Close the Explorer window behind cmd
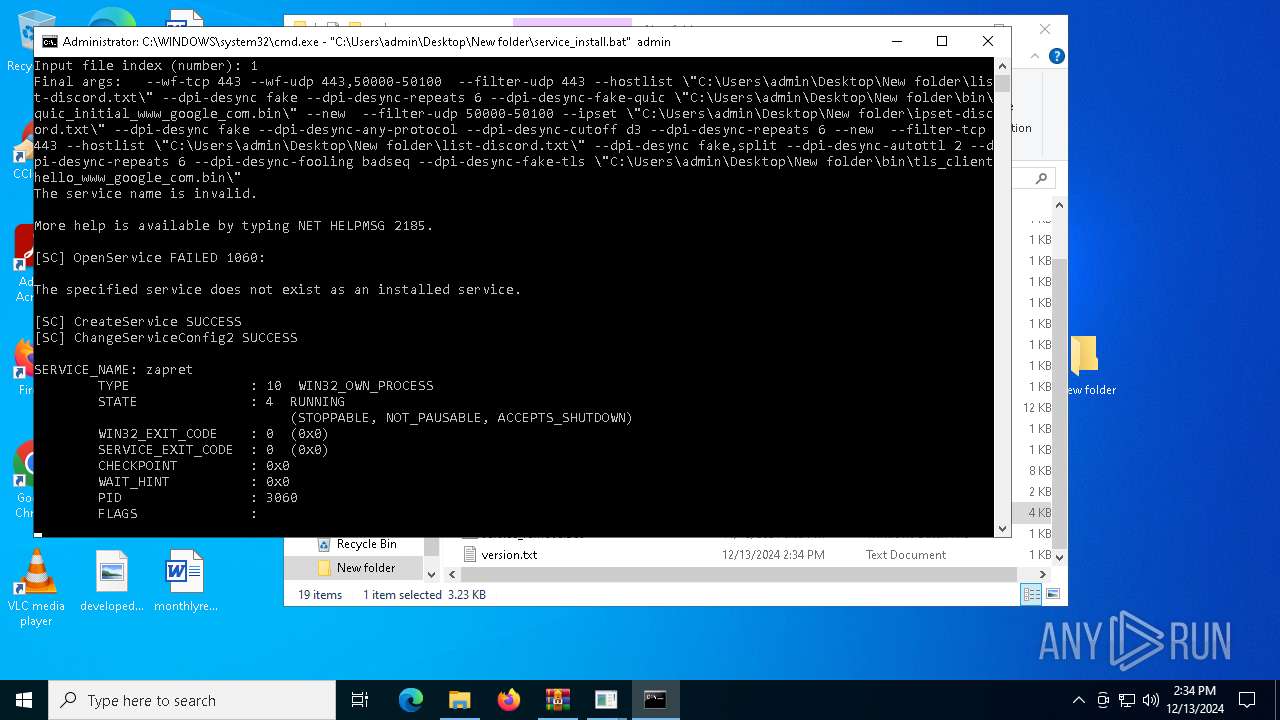 [x=1045, y=29]
